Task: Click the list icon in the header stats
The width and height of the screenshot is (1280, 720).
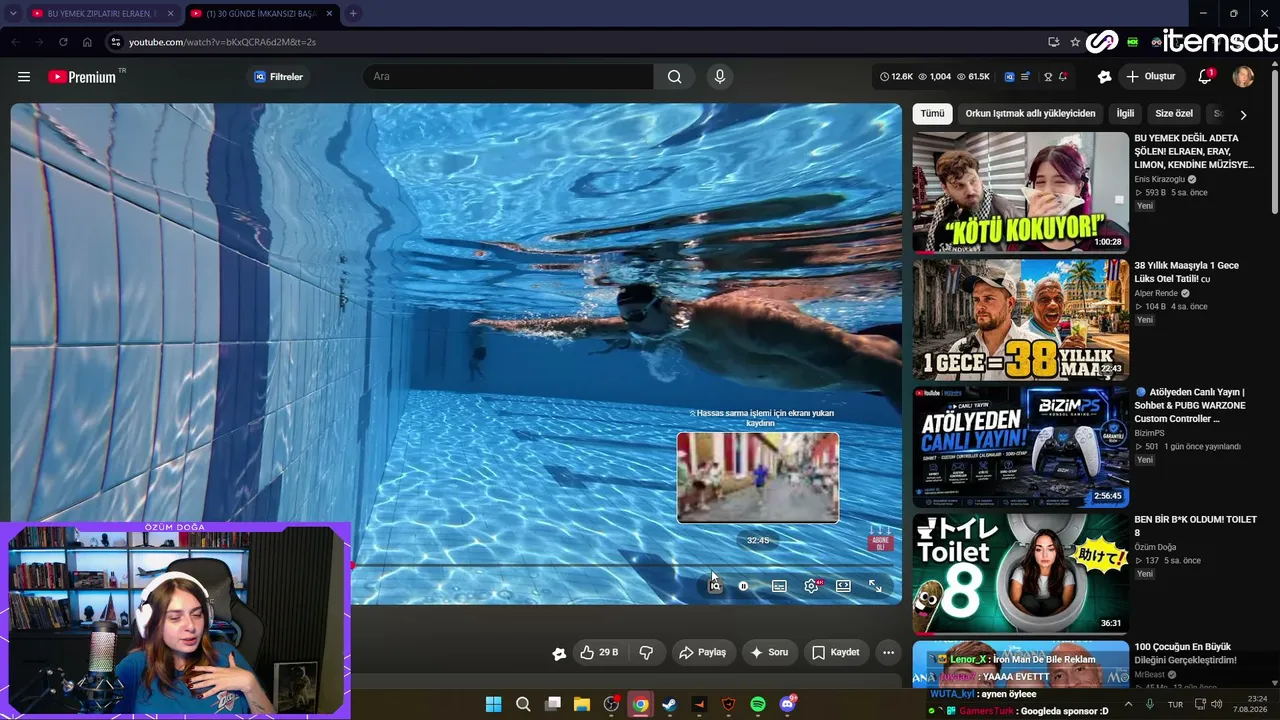Action: (1025, 77)
